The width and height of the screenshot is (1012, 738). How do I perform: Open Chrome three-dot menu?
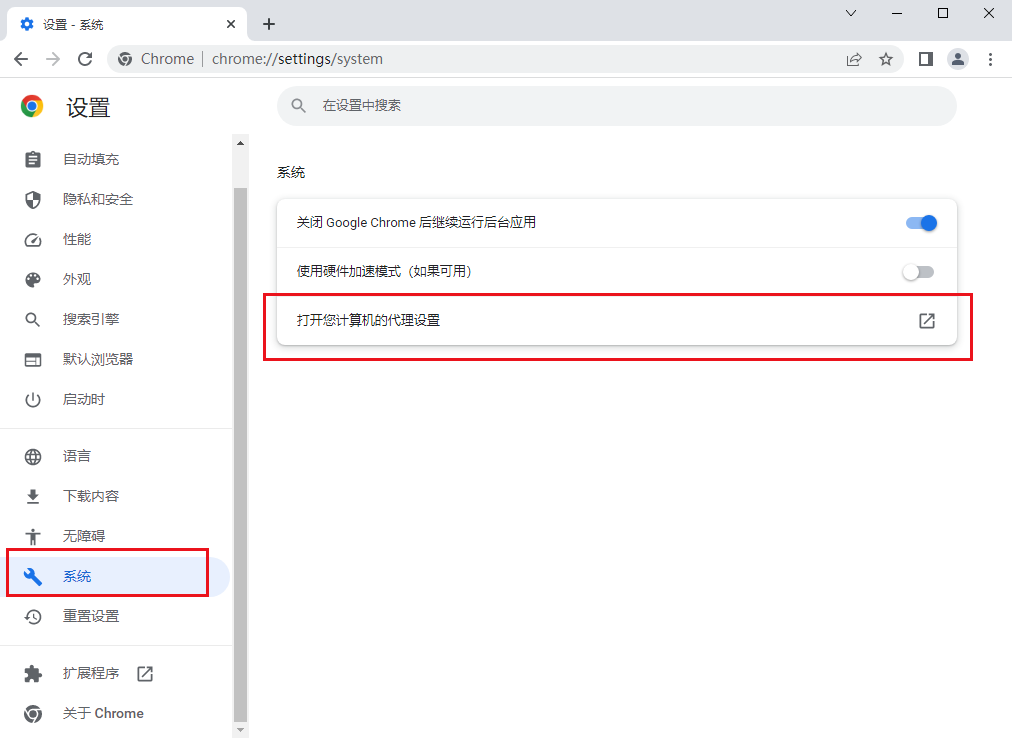pos(990,59)
